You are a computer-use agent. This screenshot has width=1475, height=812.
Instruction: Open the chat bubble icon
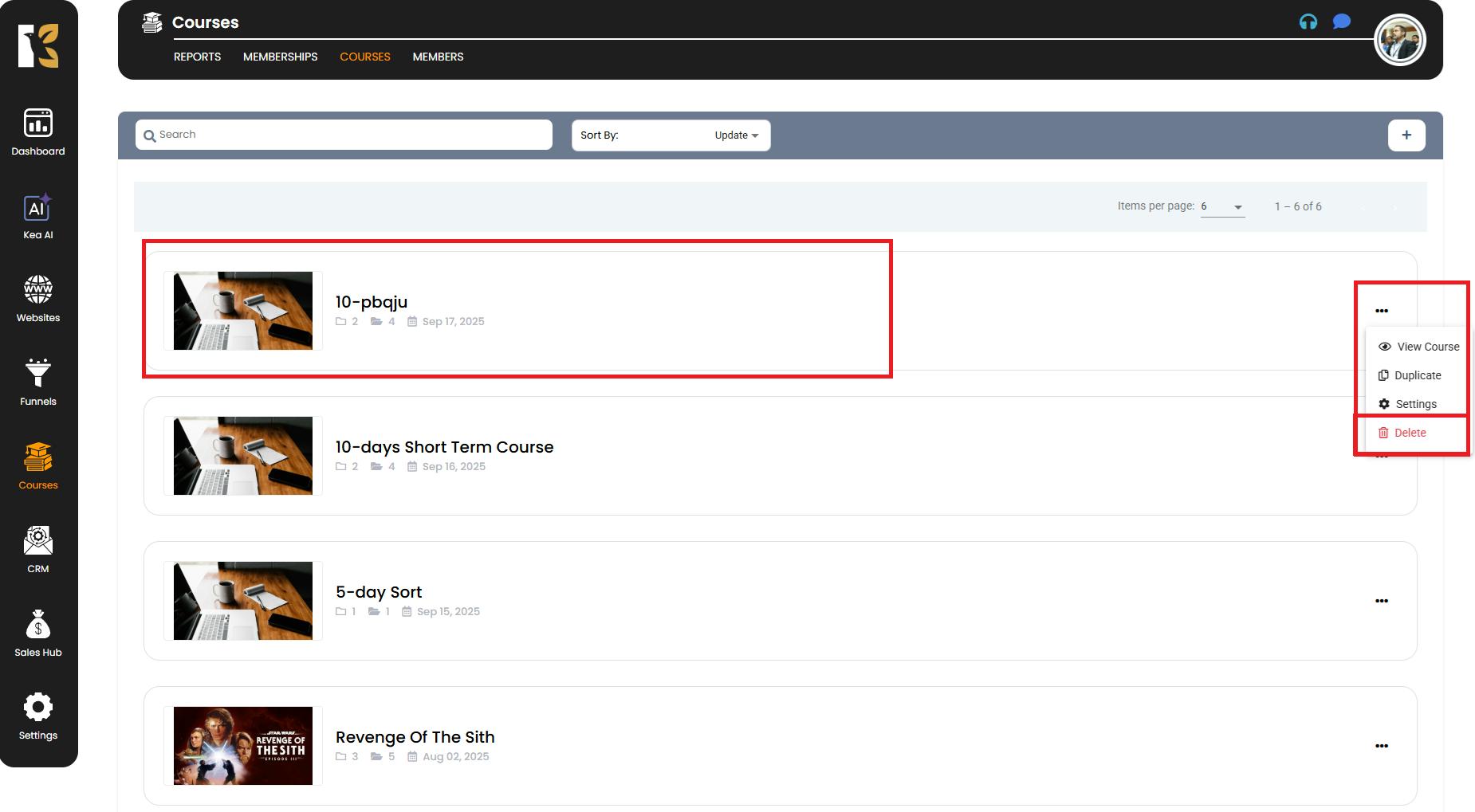point(1341,22)
